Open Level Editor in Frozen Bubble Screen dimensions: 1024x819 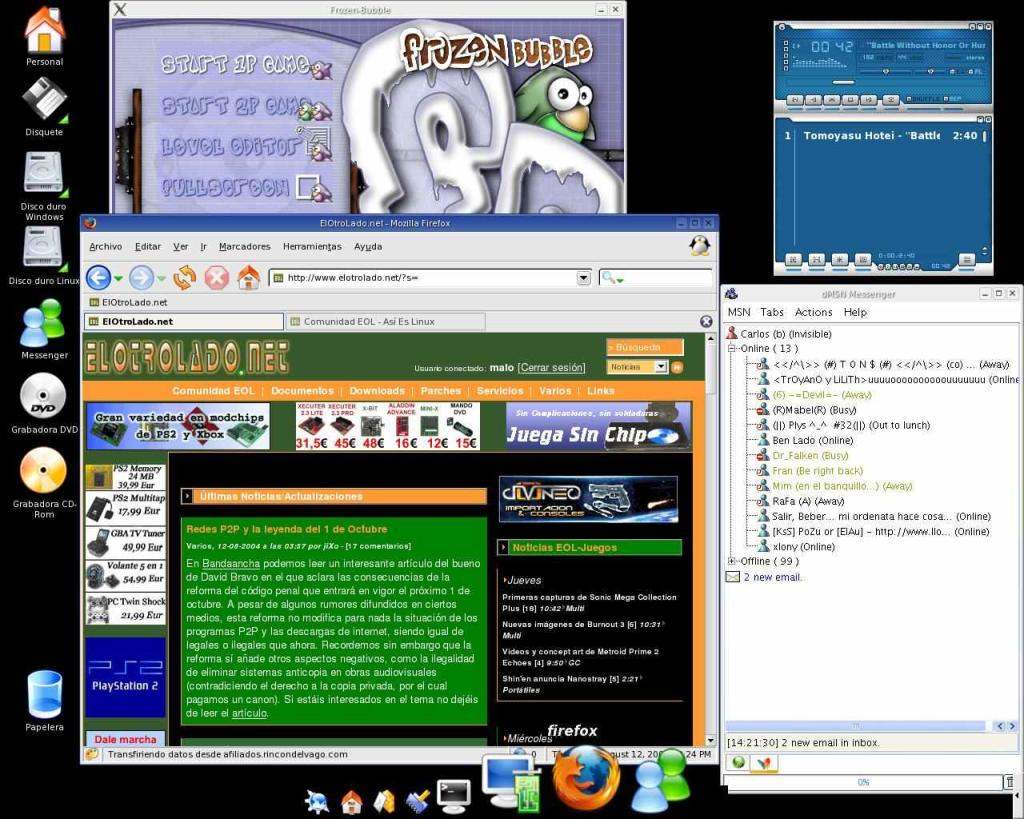(246, 146)
